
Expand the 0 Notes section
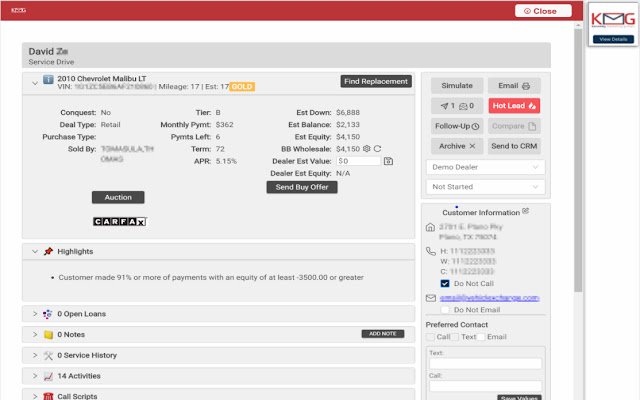pyautogui.click(x=35, y=335)
